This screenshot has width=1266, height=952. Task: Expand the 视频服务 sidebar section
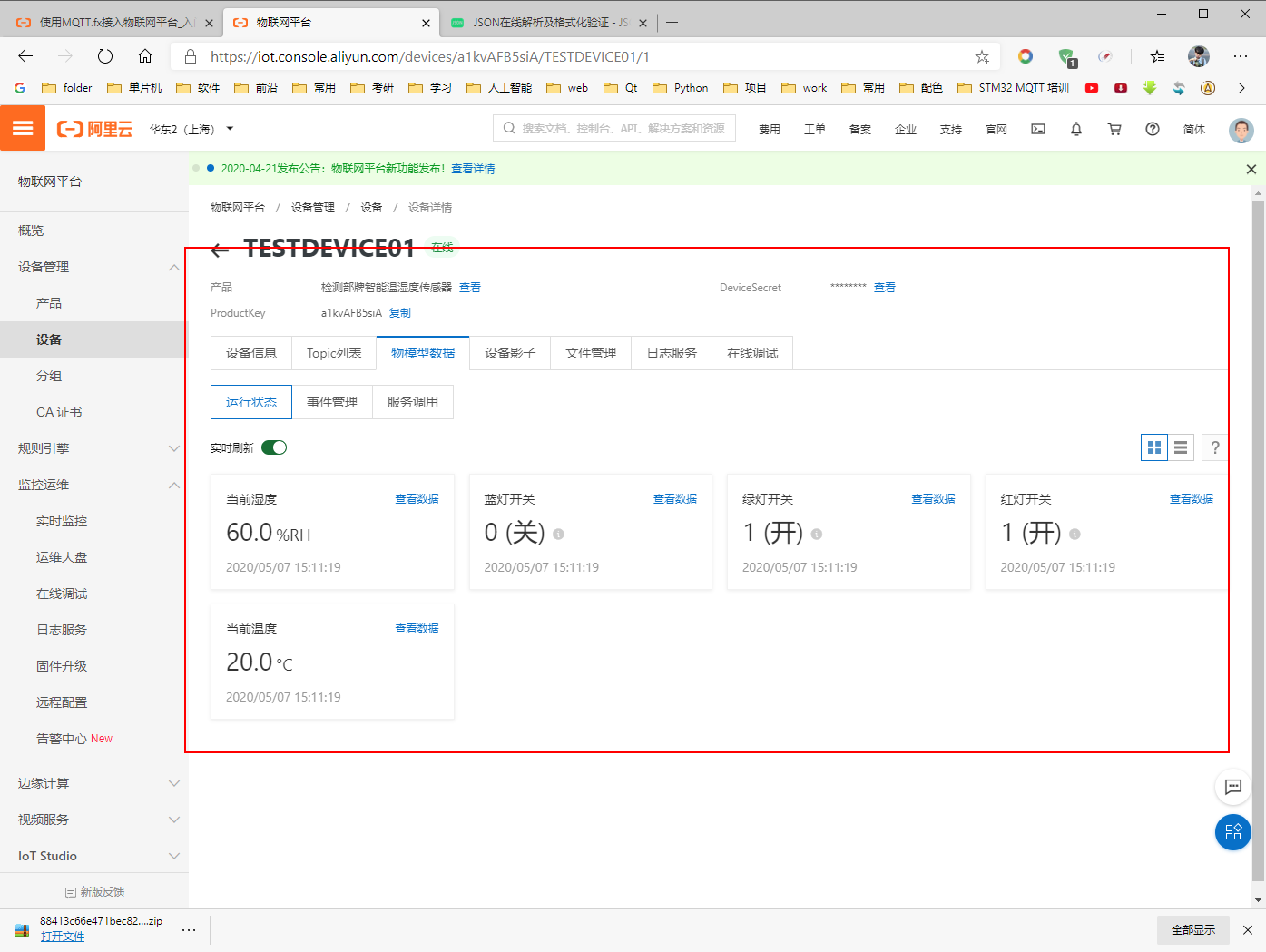(x=174, y=820)
